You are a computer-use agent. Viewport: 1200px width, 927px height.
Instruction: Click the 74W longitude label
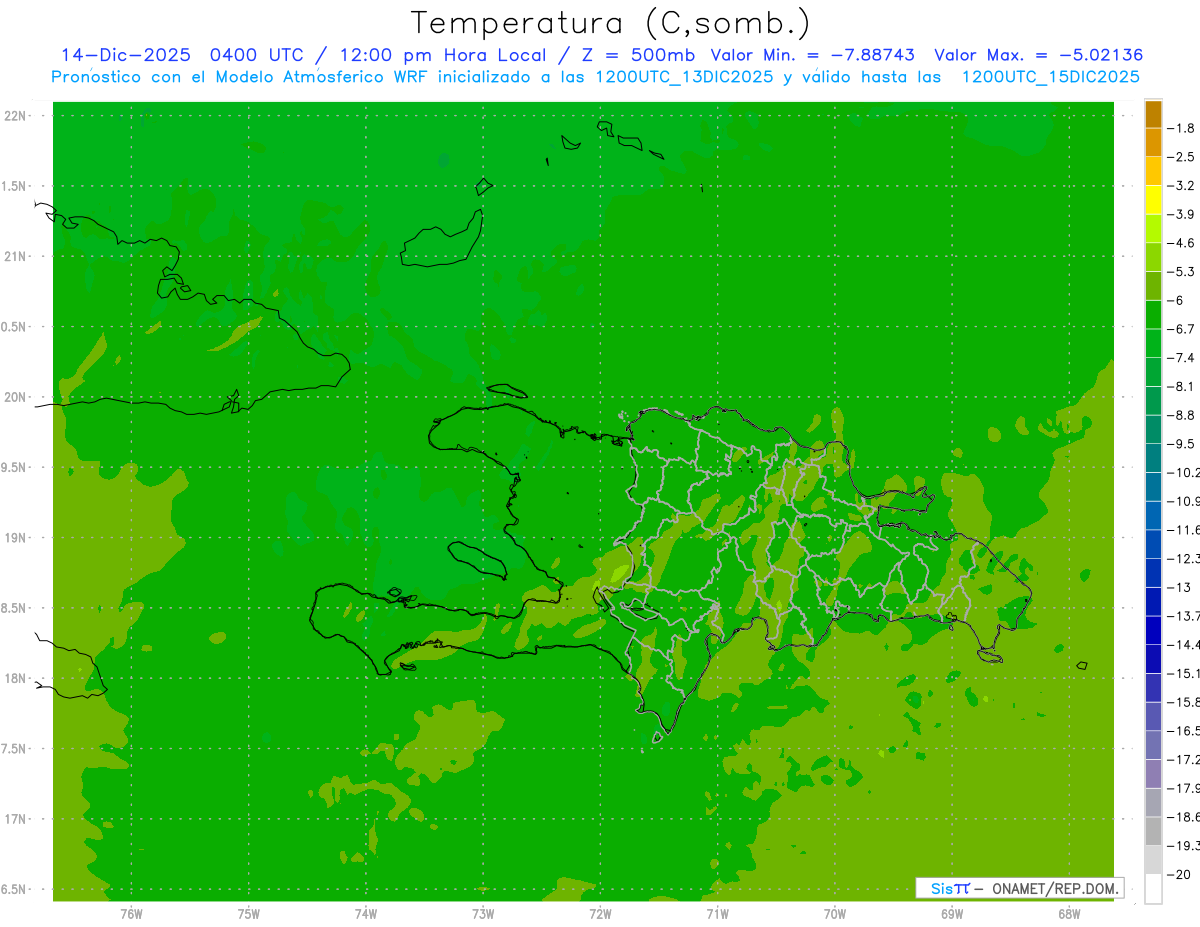coord(366,914)
